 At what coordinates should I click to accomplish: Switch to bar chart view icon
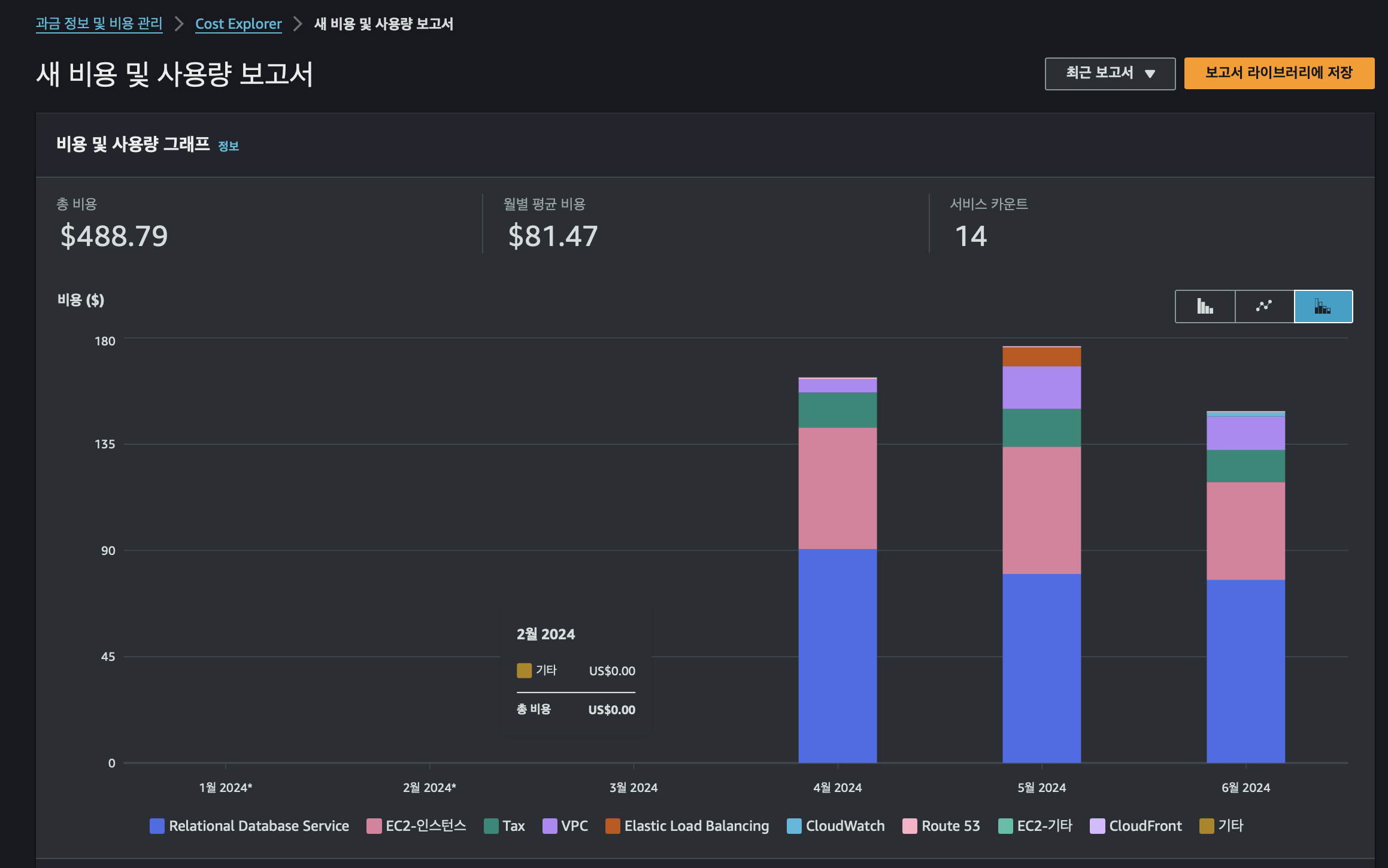pyautogui.click(x=1205, y=306)
